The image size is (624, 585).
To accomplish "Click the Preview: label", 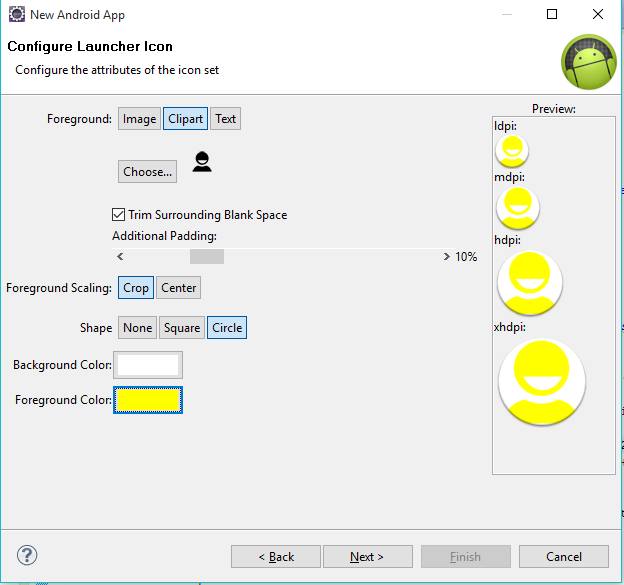I will [554, 109].
